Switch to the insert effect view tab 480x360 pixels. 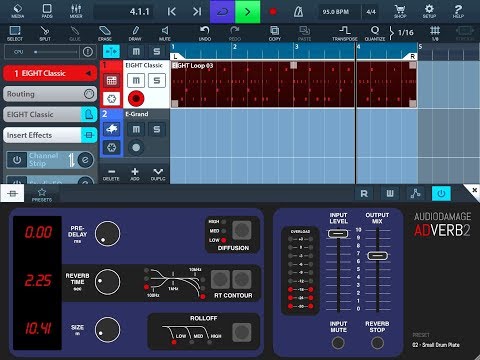[12, 194]
